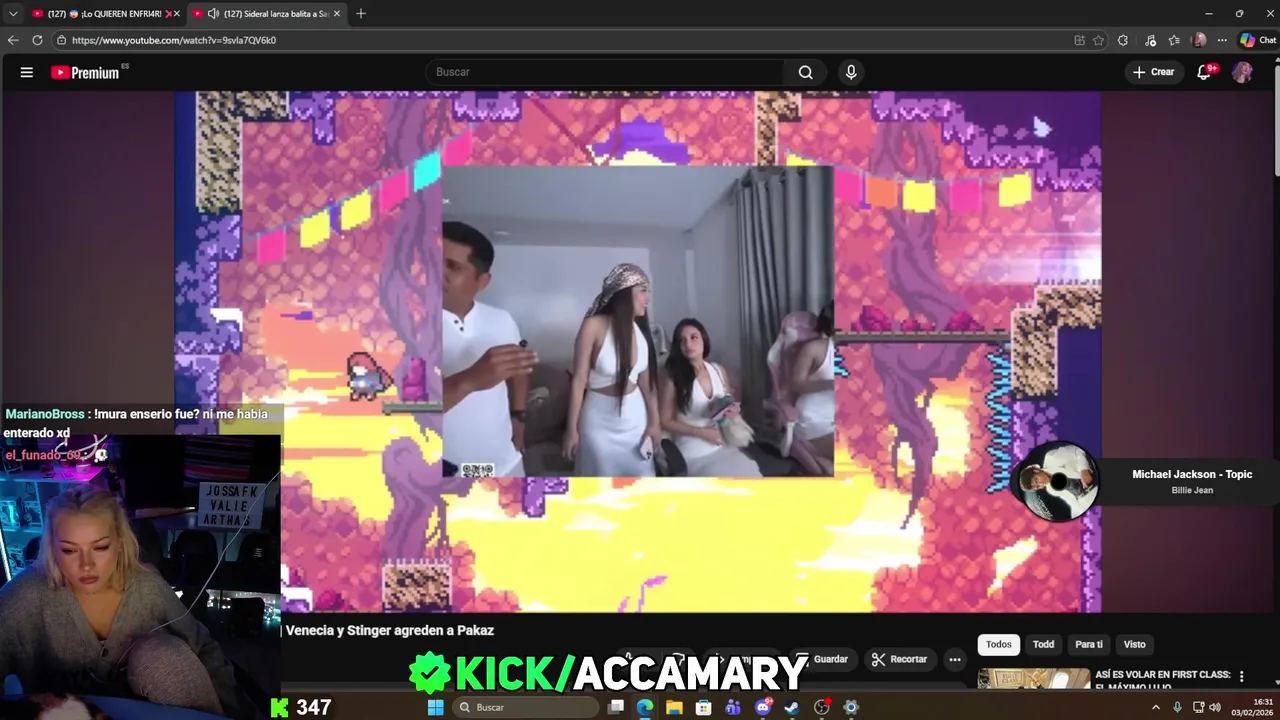Switch to 'Lo QUIEREN ENFRIAR' tab
Viewport: 1280px width, 720px height.
[104, 14]
